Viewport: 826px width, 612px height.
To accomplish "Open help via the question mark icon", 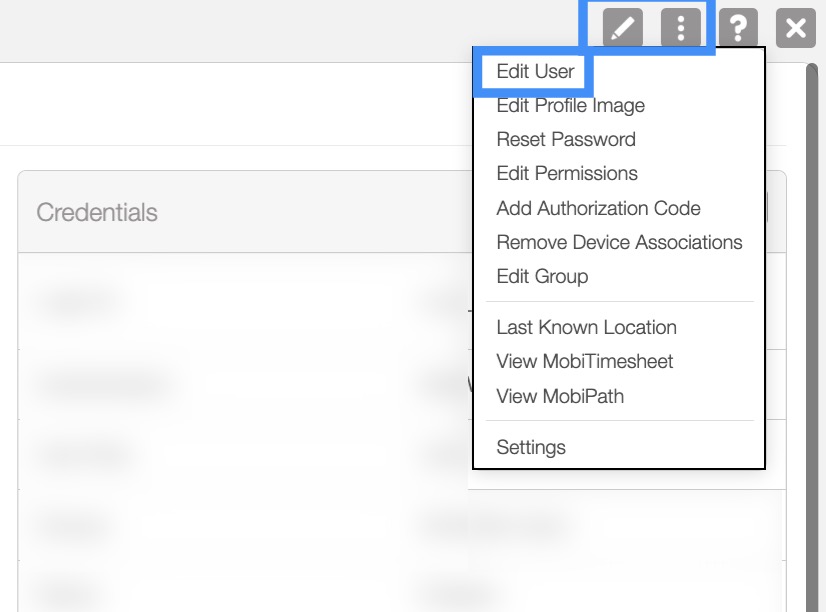I will point(738,28).
